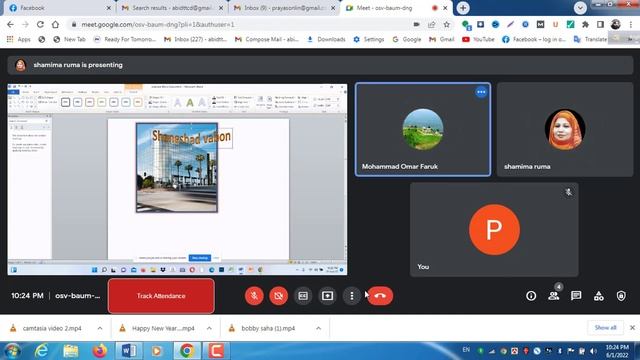Viewport: 640px width, 360px height.
Task: Reload the current page
Action: tap(40, 24)
